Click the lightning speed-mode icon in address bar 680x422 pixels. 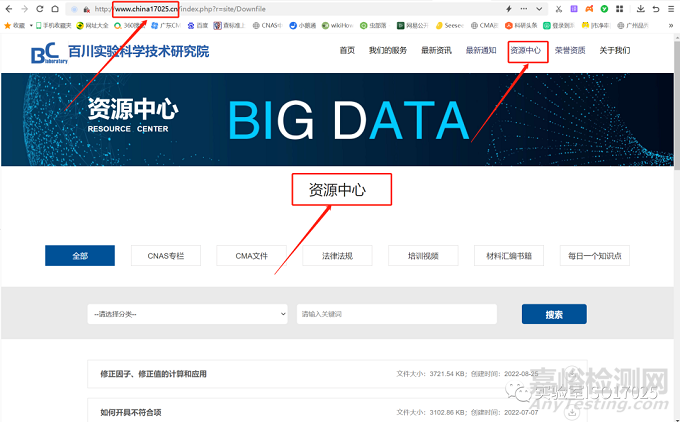pyautogui.click(x=509, y=9)
